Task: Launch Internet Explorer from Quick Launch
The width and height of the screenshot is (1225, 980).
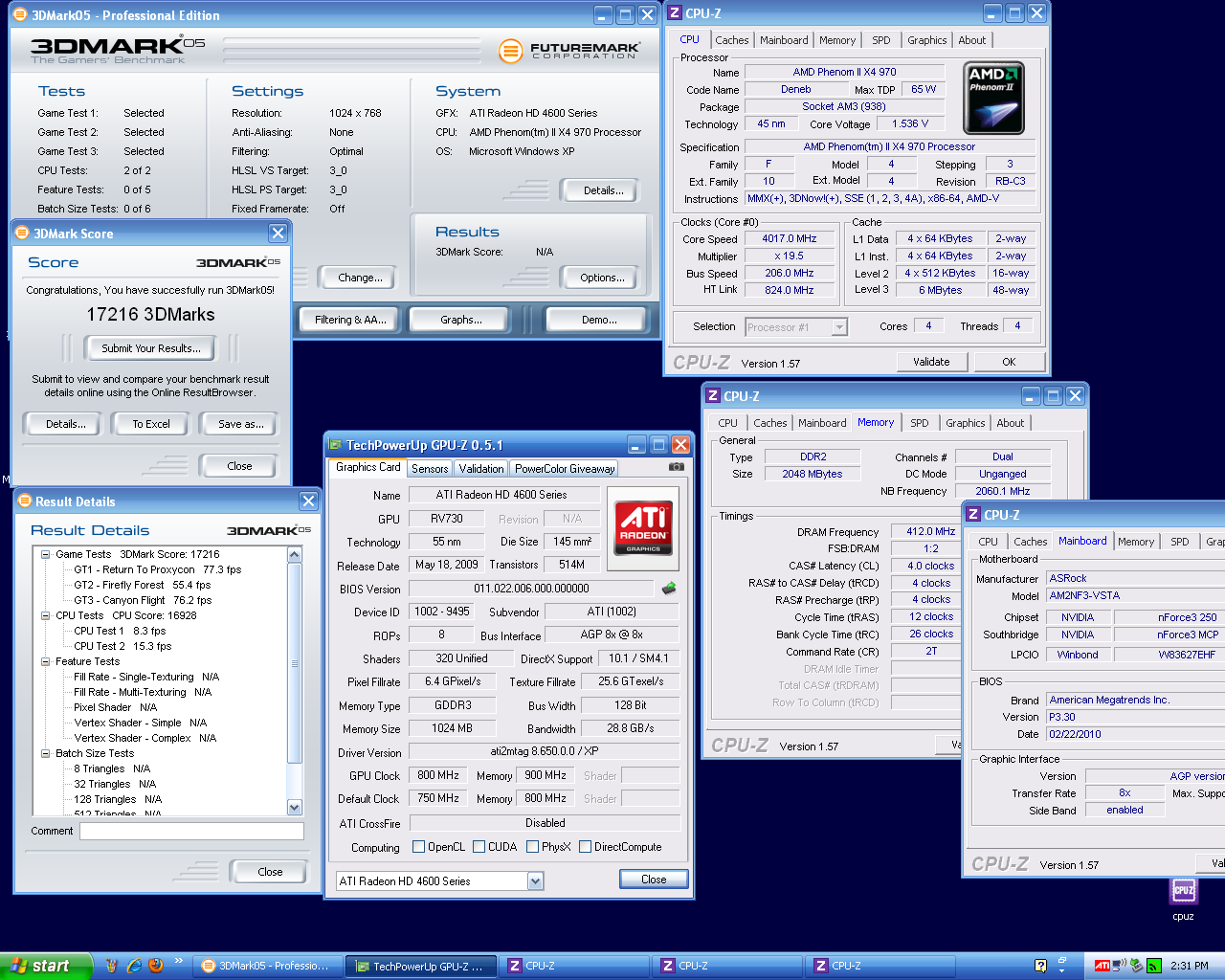Action: click(135, 966)
